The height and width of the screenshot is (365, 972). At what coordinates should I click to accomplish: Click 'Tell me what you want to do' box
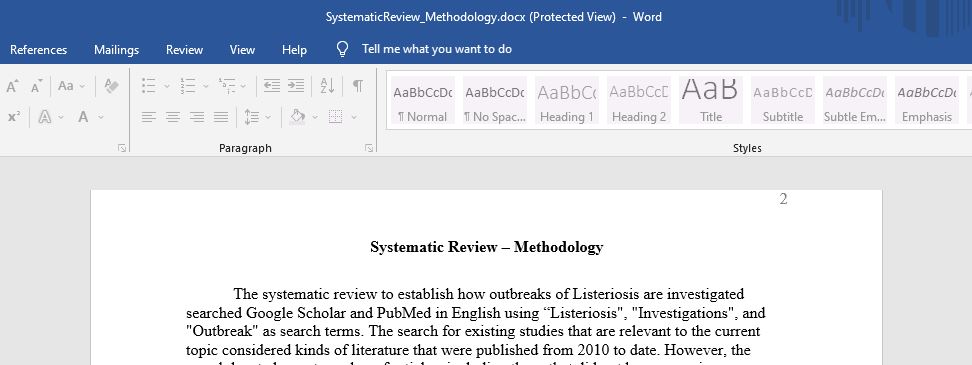(437, 49)
